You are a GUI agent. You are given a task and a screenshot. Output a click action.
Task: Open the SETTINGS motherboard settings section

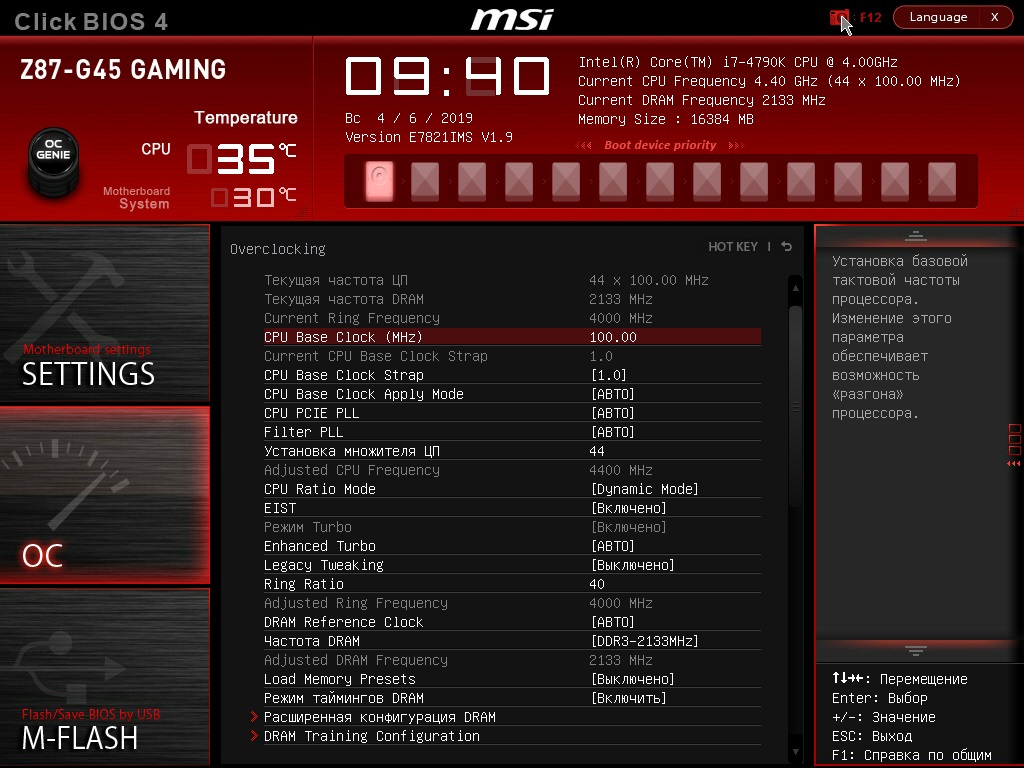point(104,313)
